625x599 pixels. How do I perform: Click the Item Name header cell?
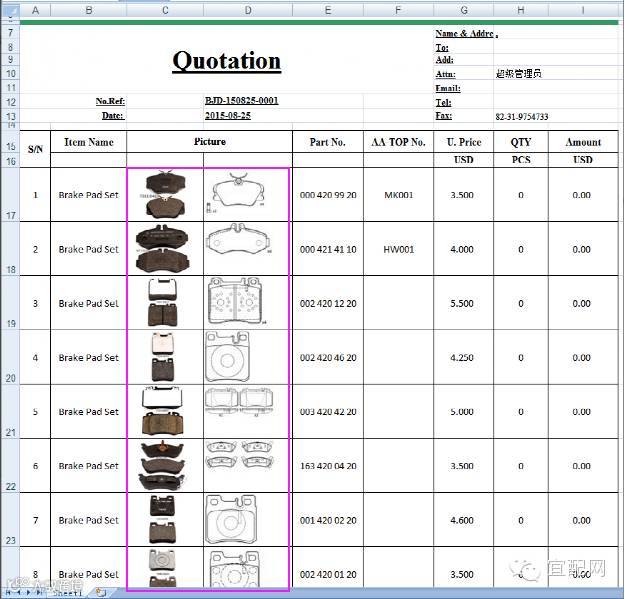click(88, 142)
